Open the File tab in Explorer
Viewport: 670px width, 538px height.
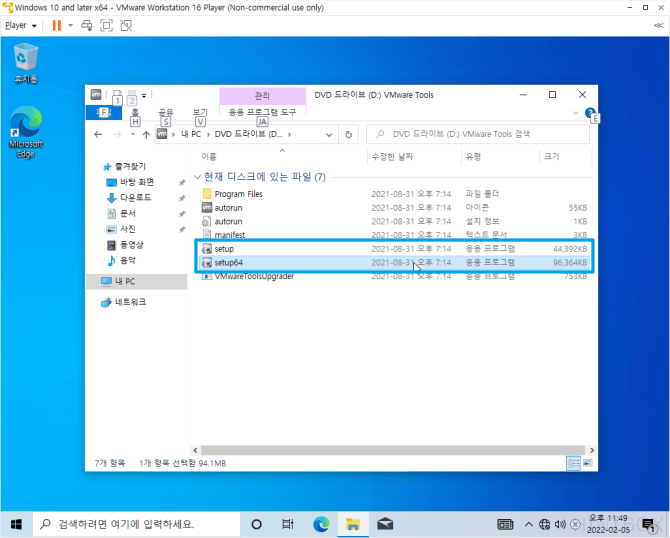104,113
